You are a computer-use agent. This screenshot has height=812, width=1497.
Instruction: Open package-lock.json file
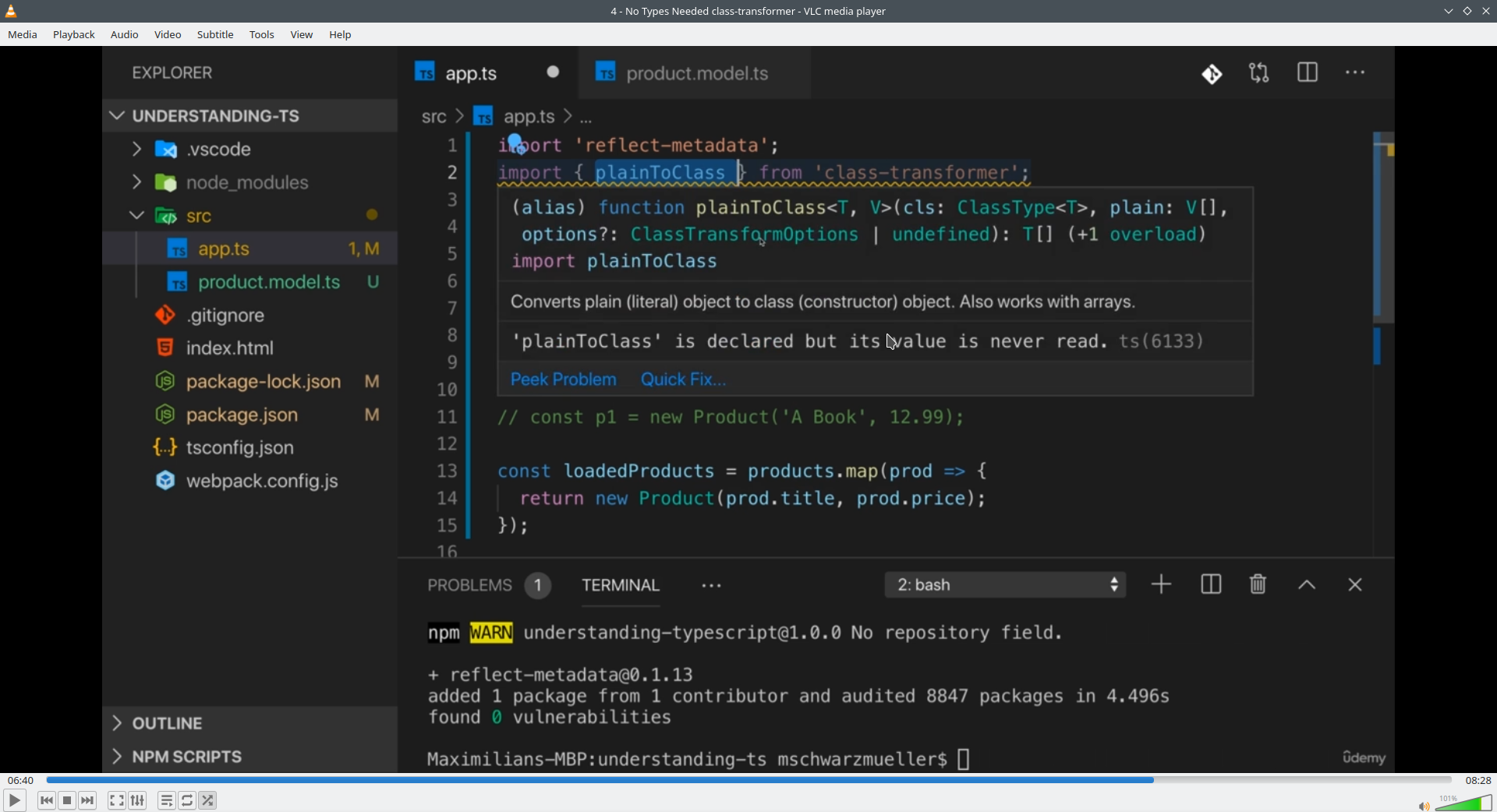coord(250,382)
